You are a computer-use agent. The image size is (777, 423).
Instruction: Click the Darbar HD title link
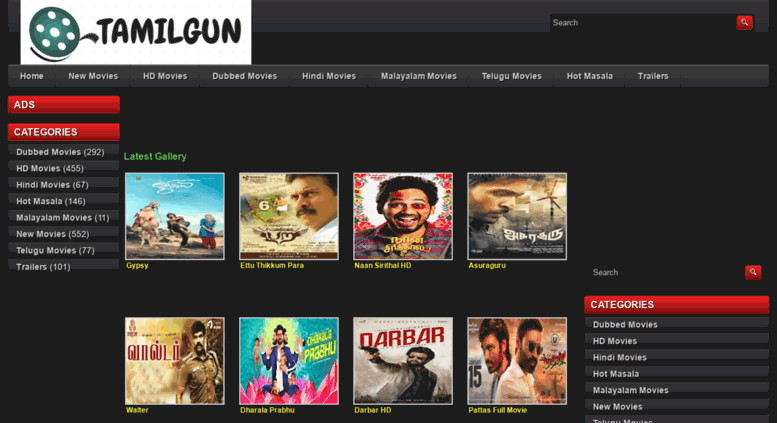(x=373, y=410)
